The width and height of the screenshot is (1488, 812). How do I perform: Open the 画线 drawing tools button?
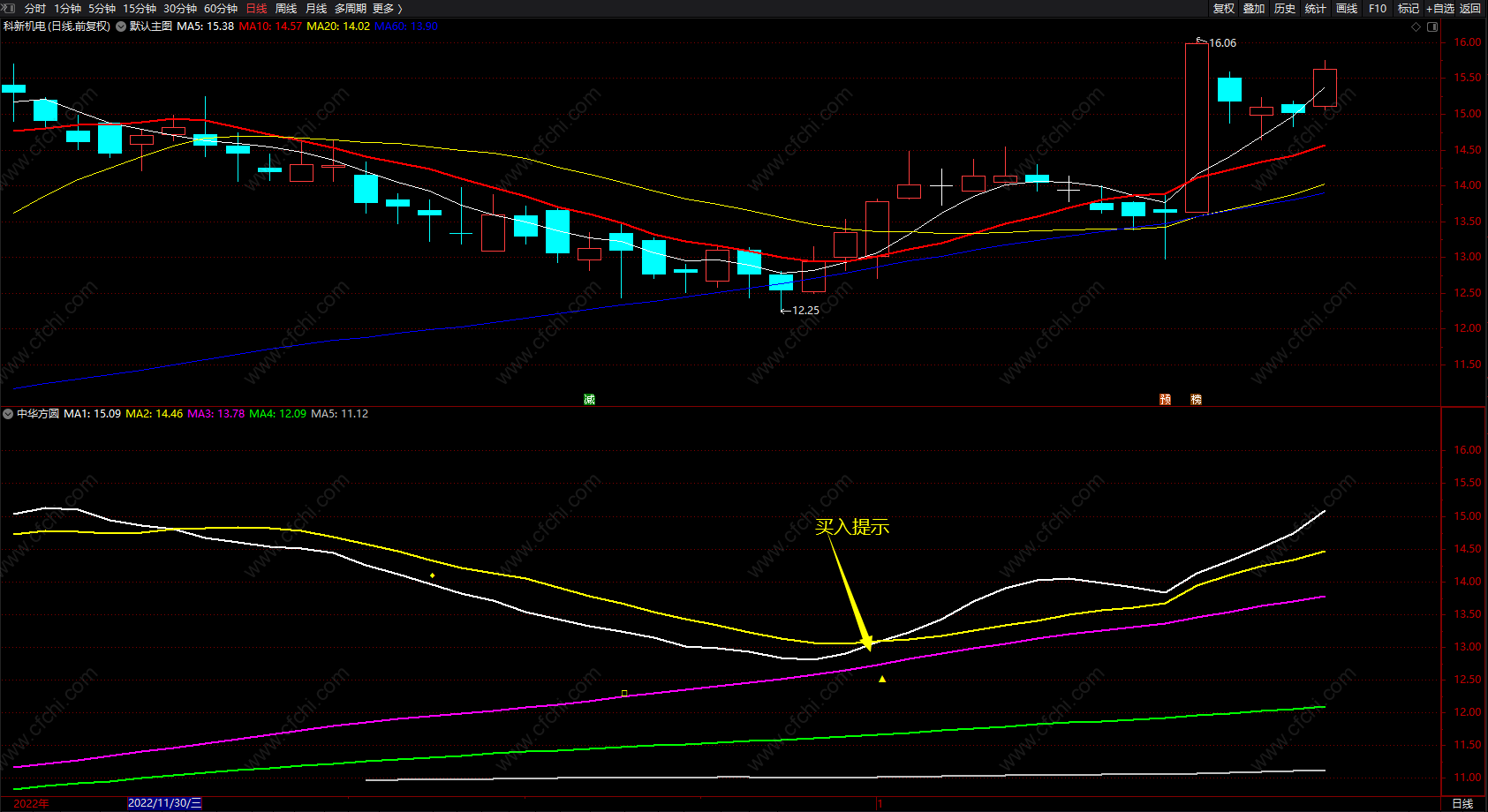point(1347,9)
